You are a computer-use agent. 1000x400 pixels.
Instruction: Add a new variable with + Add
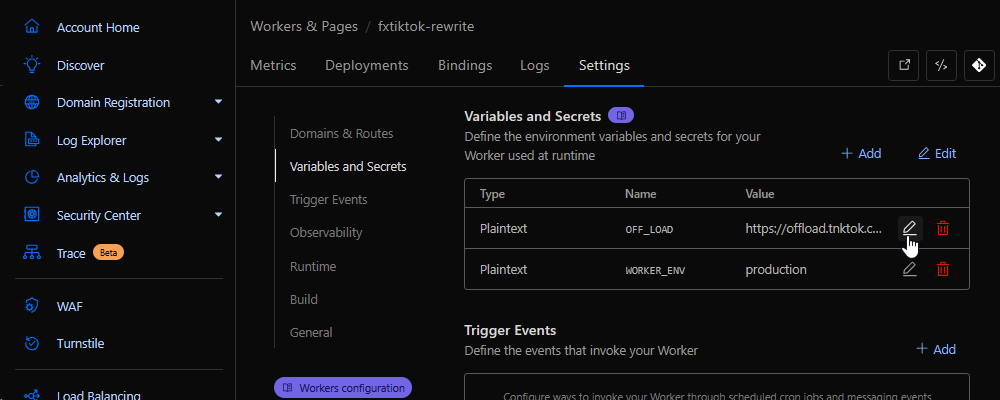(x=861, y=154)
